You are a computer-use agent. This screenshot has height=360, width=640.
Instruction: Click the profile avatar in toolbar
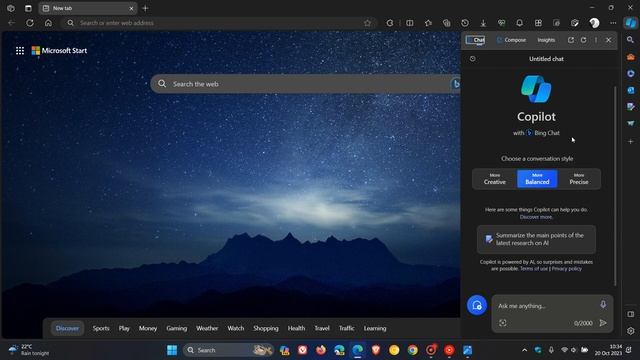pos(594,23)
